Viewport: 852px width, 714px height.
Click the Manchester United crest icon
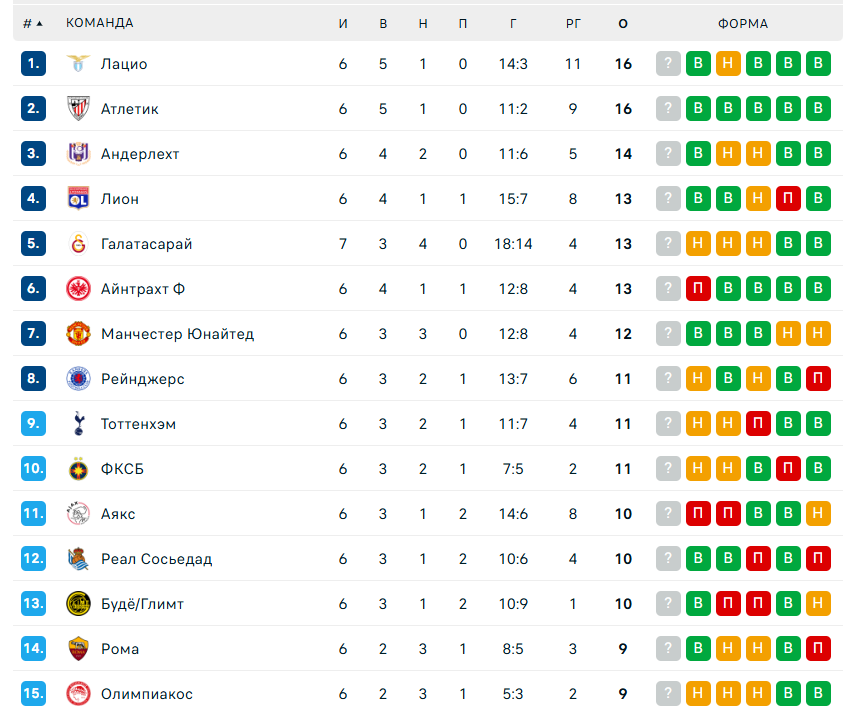click(78, 334)
